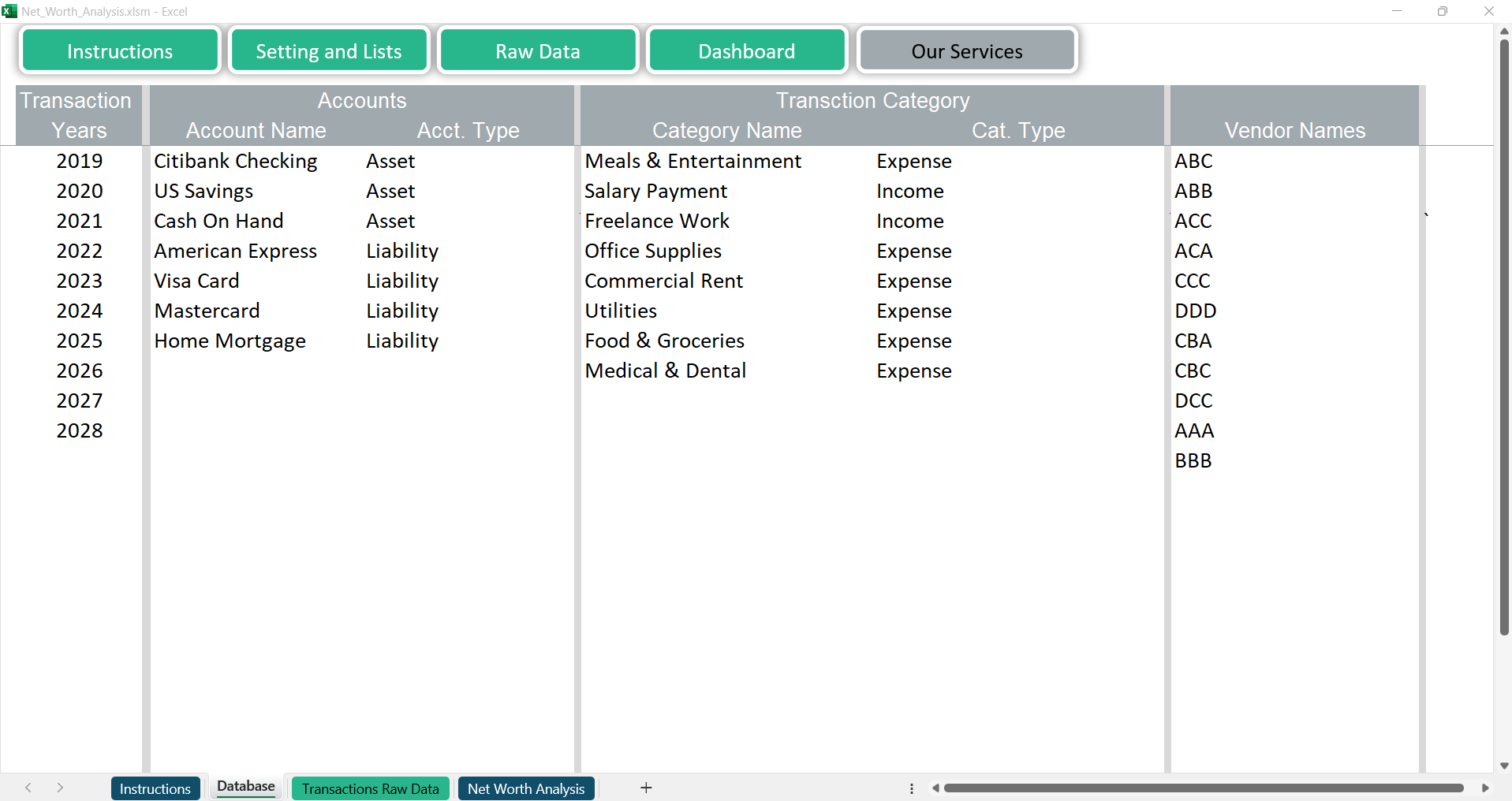This screenshot has height=801, width=1512.
Task: Switch to Transactions Raw Data sheet tab
Action: click(370, 788)
